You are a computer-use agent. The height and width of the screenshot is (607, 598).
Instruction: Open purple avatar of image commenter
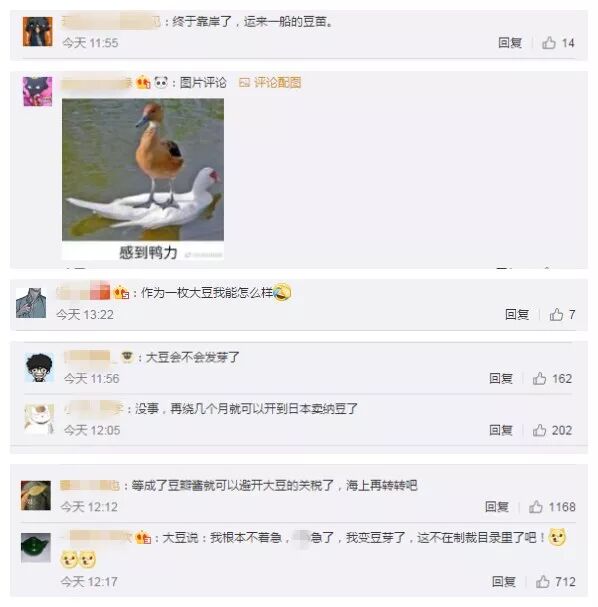tap(38, 91)
